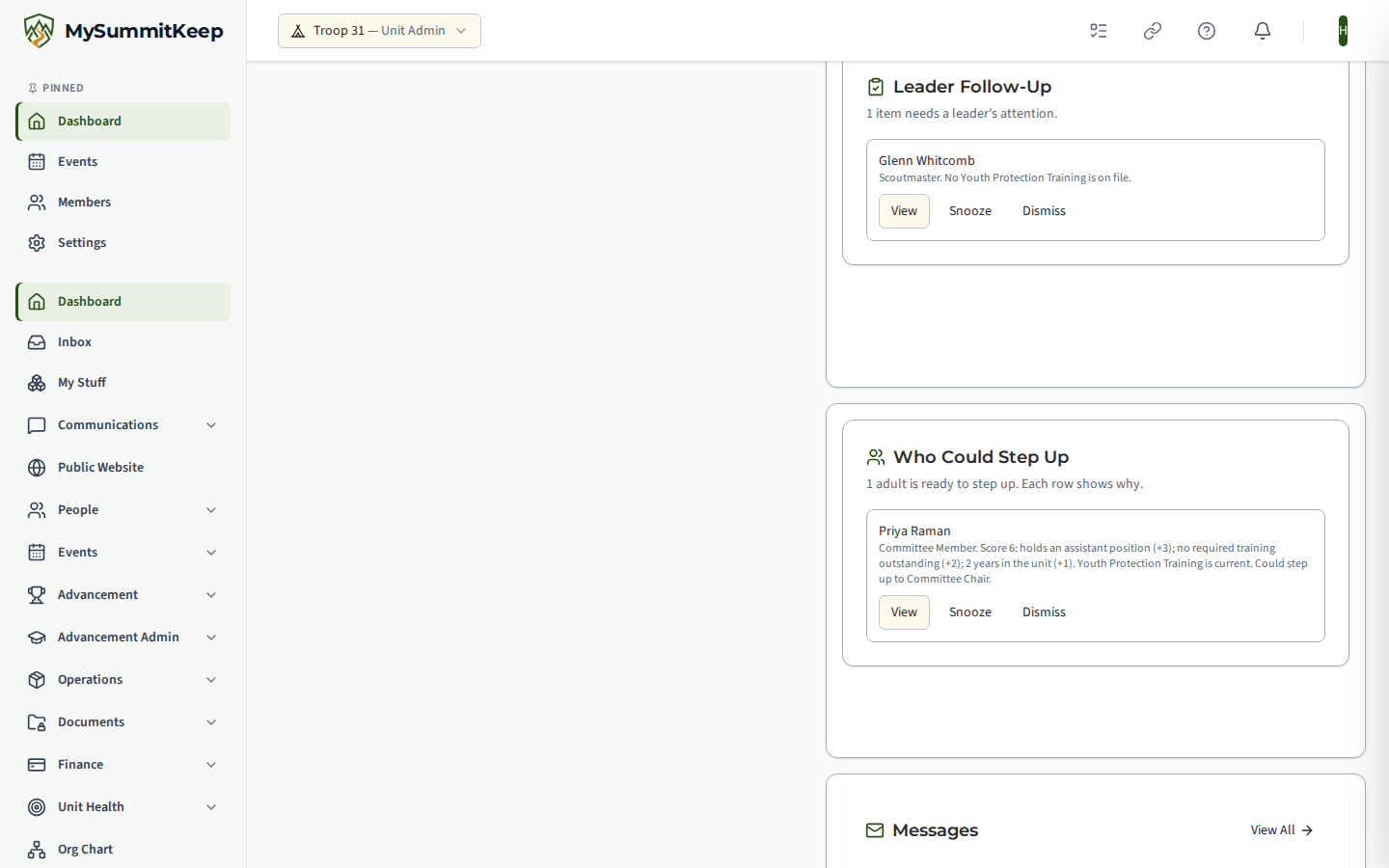
Task: Open notifications bell icon
Action: tap(1263, 31)
